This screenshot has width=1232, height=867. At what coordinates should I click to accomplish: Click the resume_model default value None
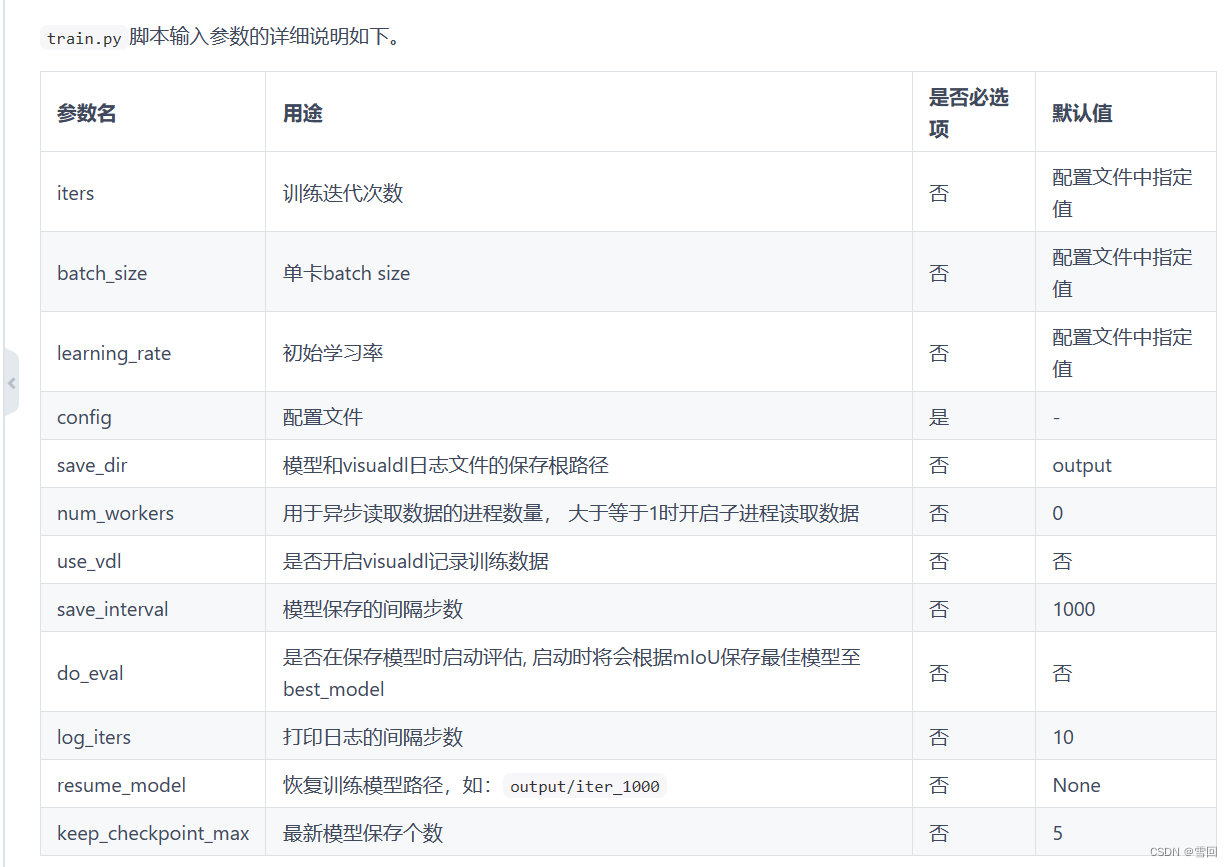1074,785
